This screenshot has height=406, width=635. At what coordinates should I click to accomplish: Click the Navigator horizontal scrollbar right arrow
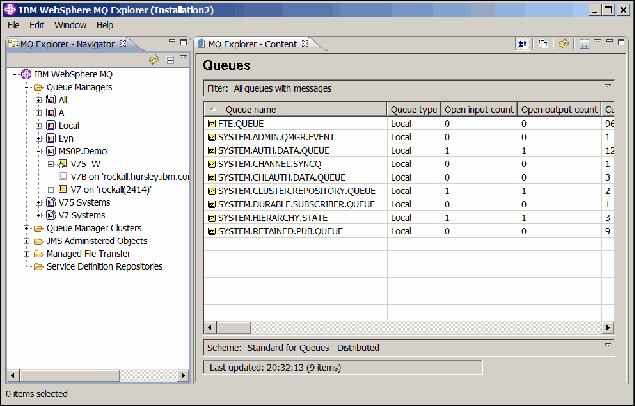click(183, 376)
